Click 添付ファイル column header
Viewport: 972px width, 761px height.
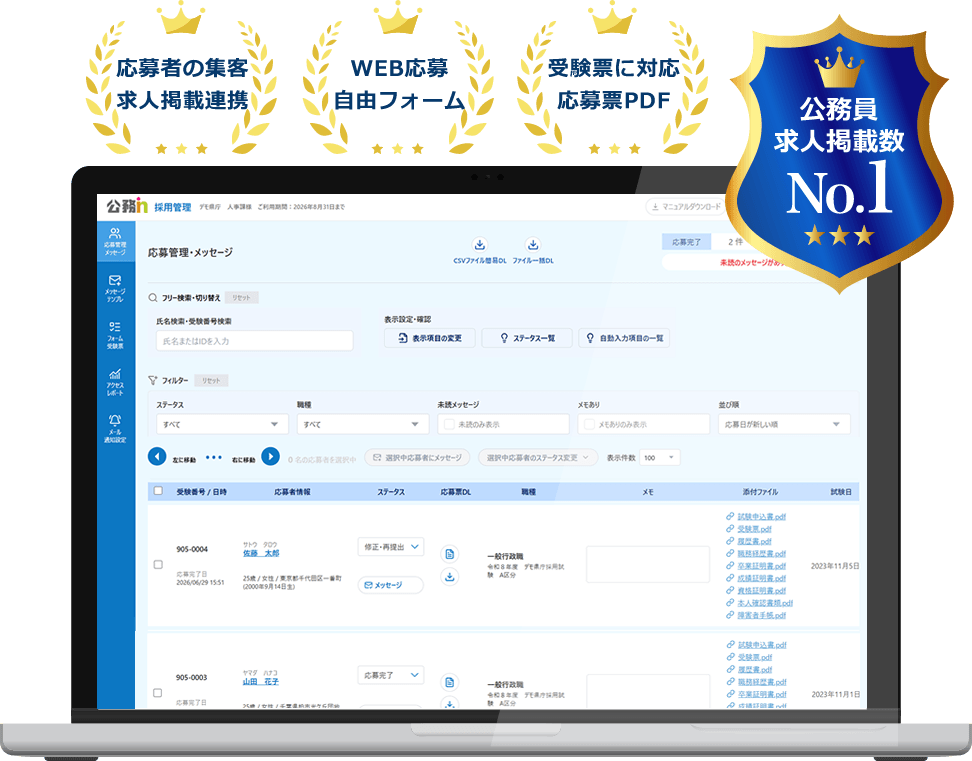click(761, 492)
